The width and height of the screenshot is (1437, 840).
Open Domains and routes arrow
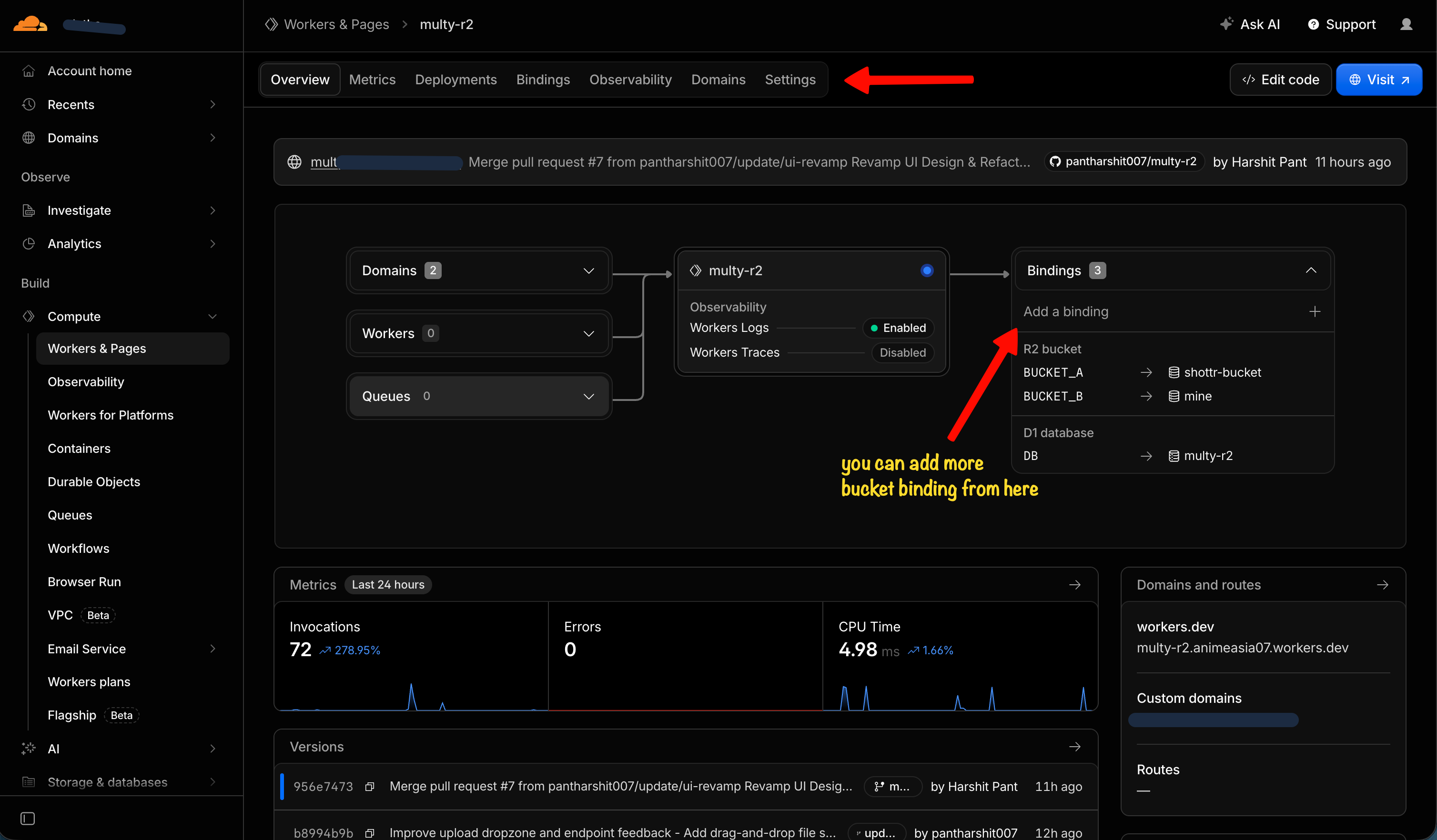(x=1382, y=585)
